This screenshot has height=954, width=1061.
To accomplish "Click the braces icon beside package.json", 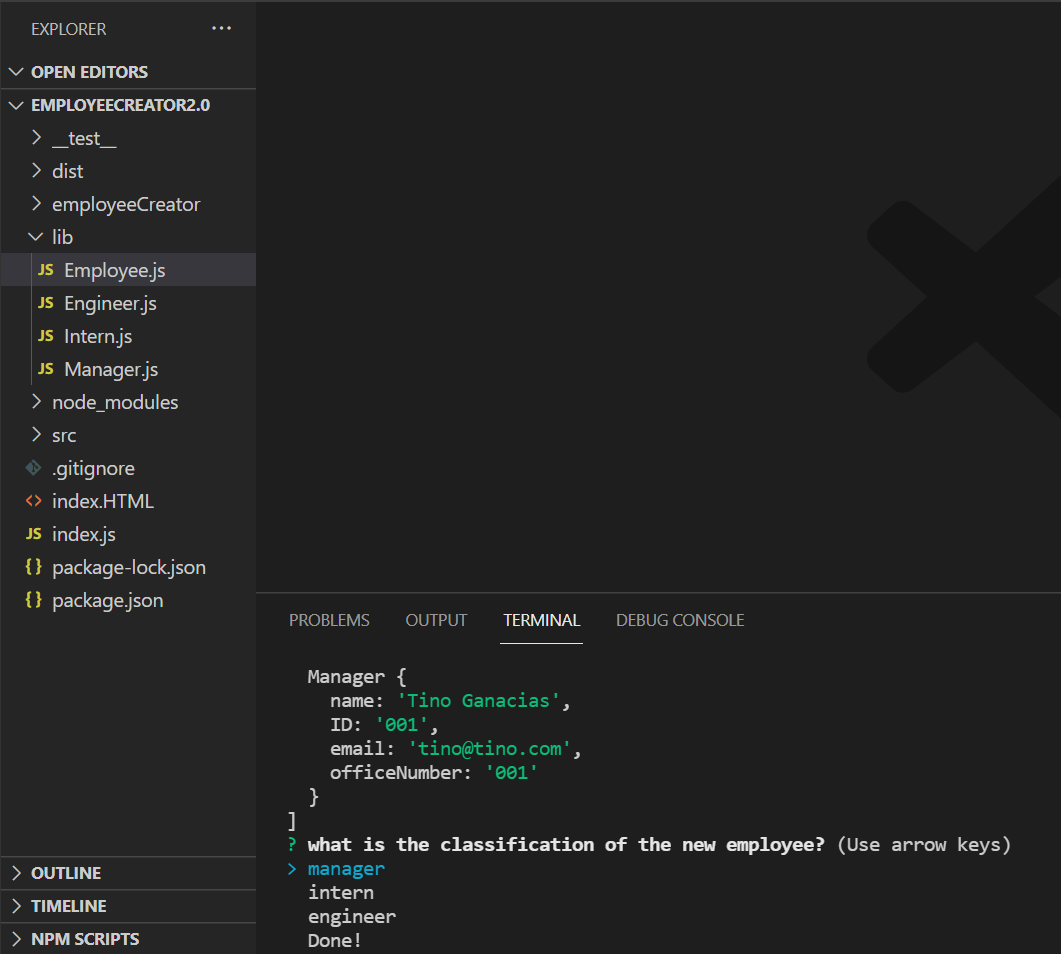I will (x=32, y=600).
